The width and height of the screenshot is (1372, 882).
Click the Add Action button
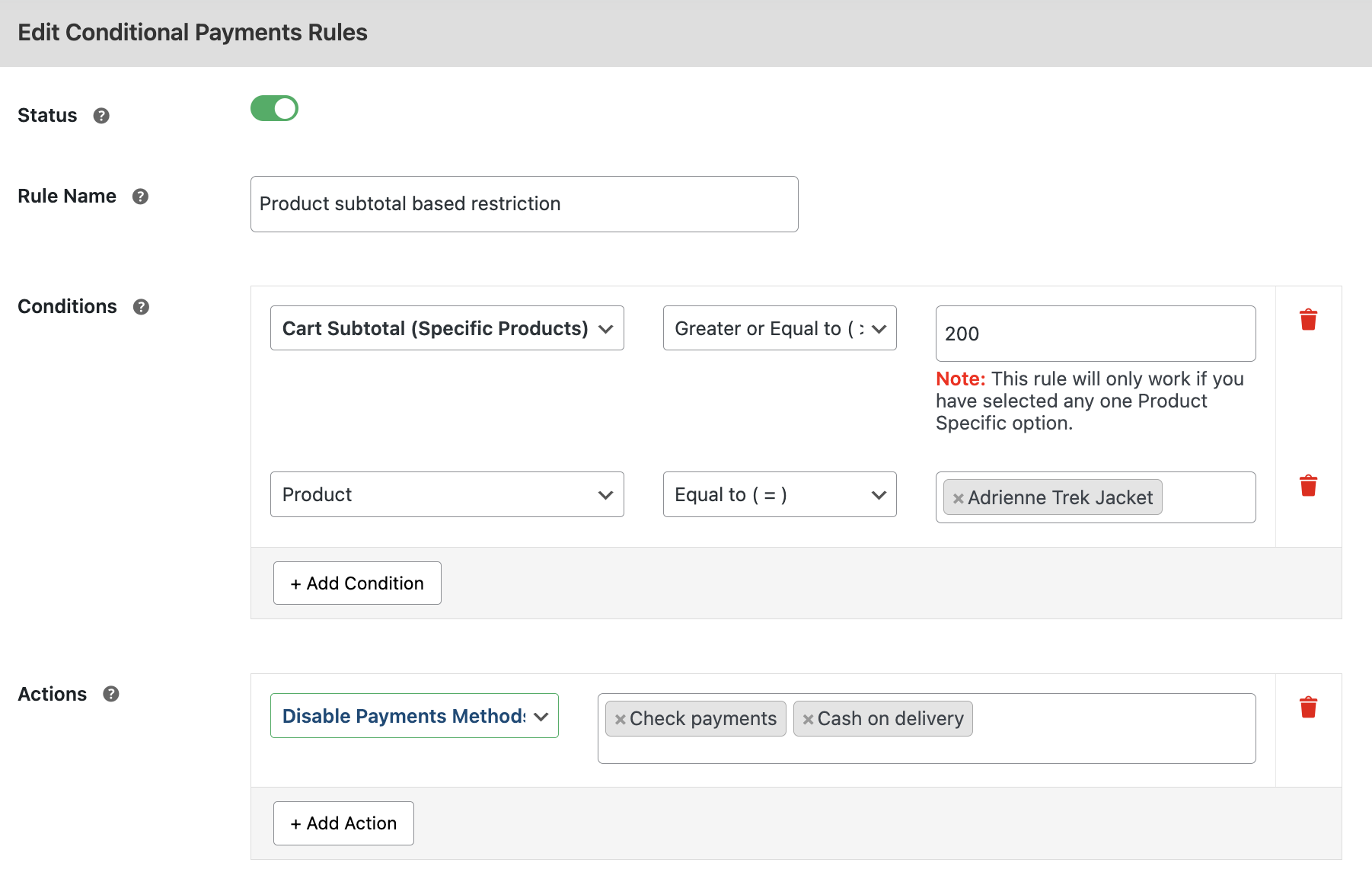pyautogui.click(x=343, y=823)
